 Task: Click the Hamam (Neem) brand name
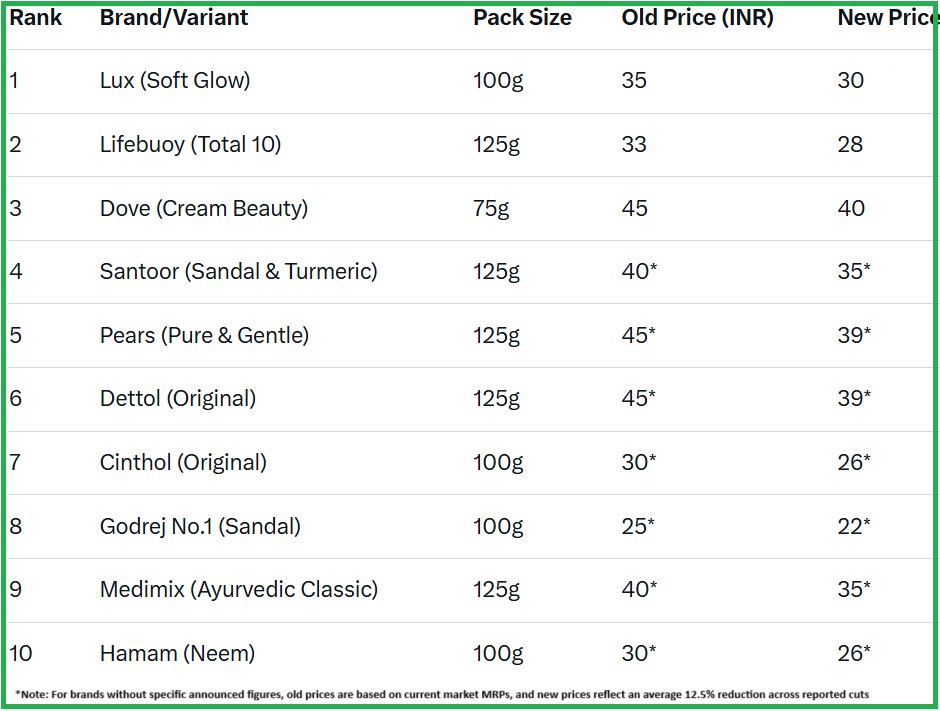(177, 654)
